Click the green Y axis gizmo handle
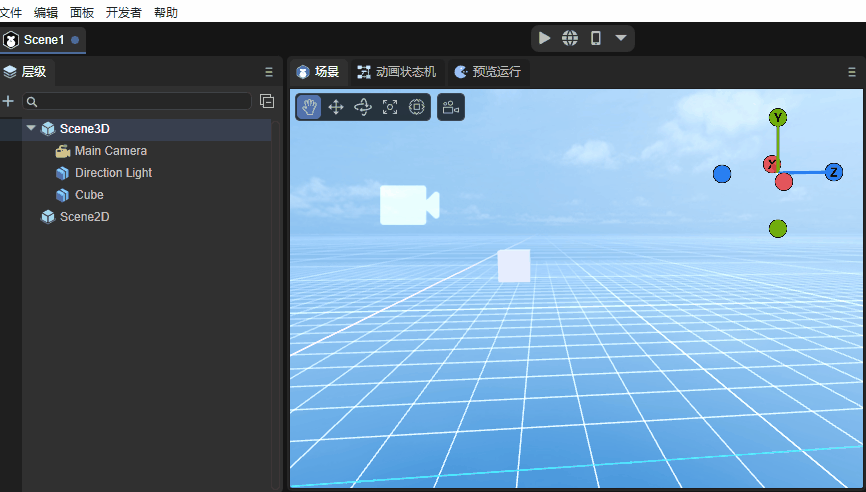The image size is (866, 492). point(778,118)
